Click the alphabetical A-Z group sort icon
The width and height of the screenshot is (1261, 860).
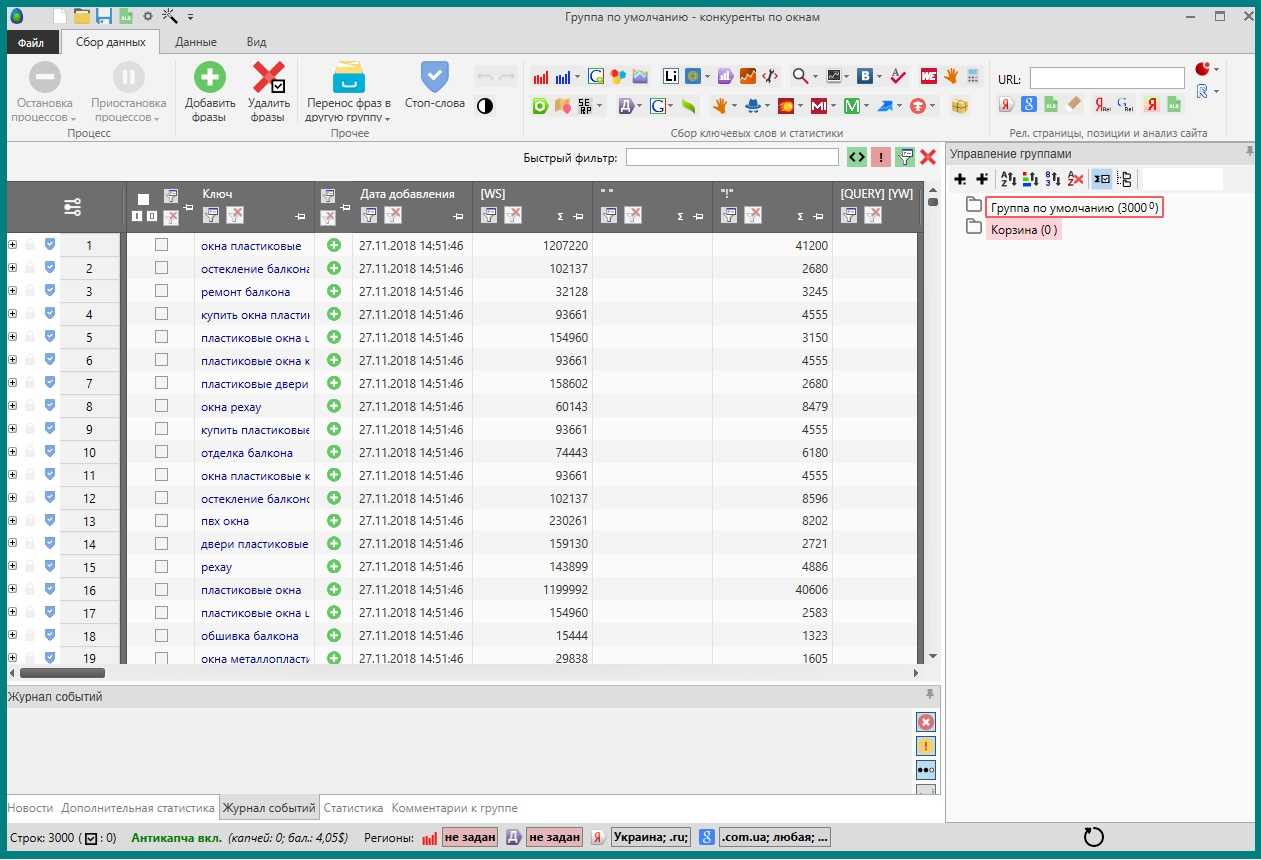pos(1008,179)
